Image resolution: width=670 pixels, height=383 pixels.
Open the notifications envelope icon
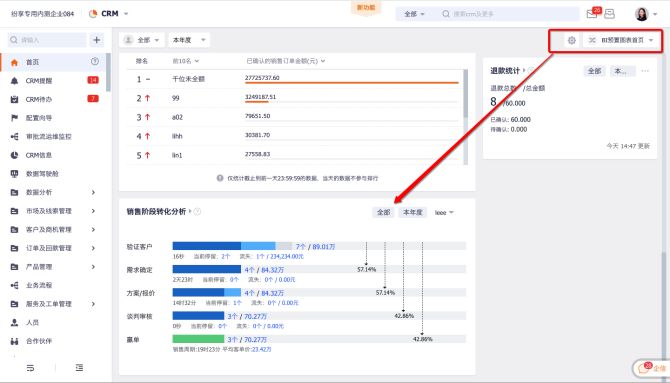coord(592,14)
